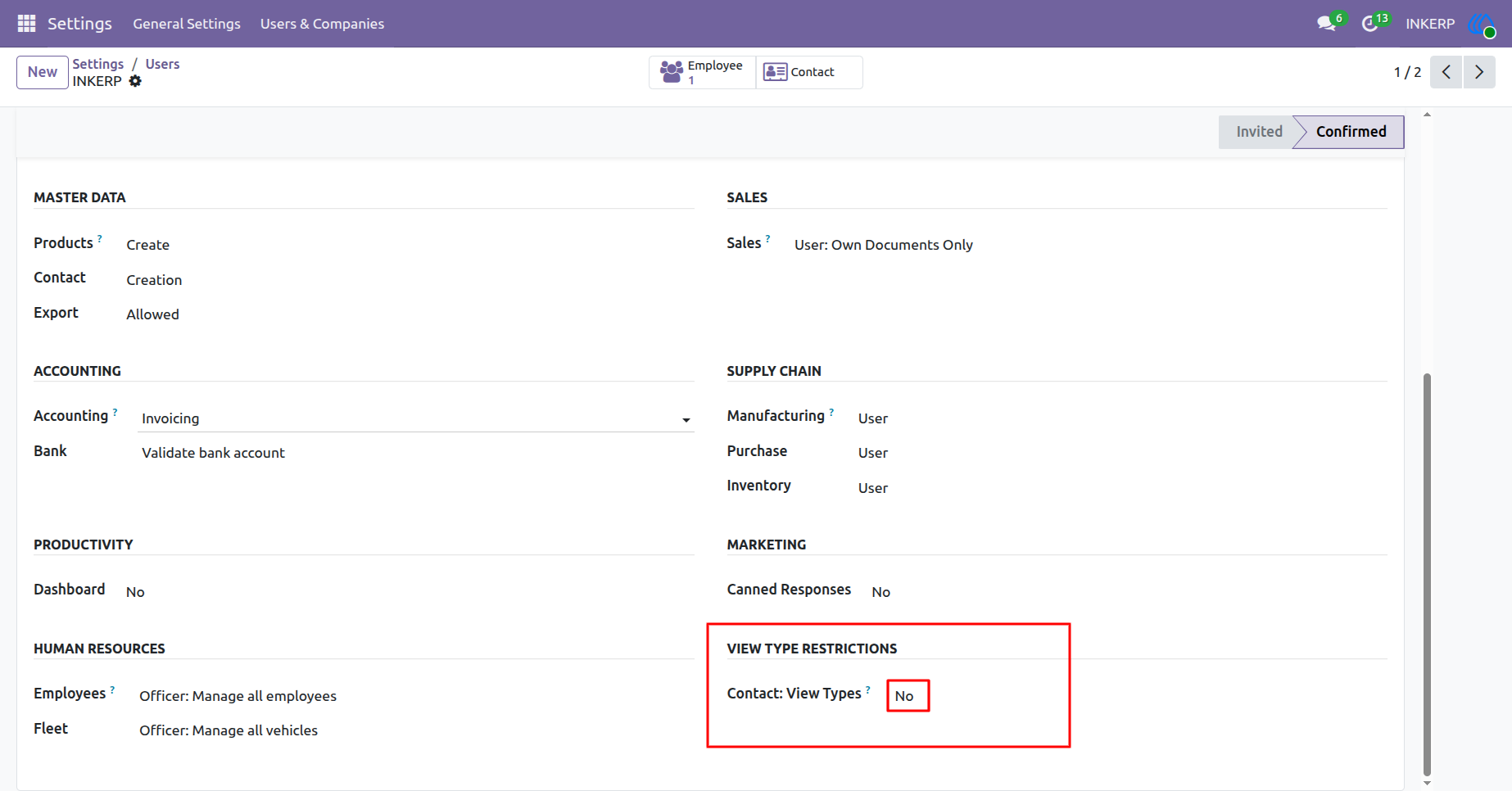Change the Dashboard No selection
The height and width of the screenshot is (791, 1512).
135,592
